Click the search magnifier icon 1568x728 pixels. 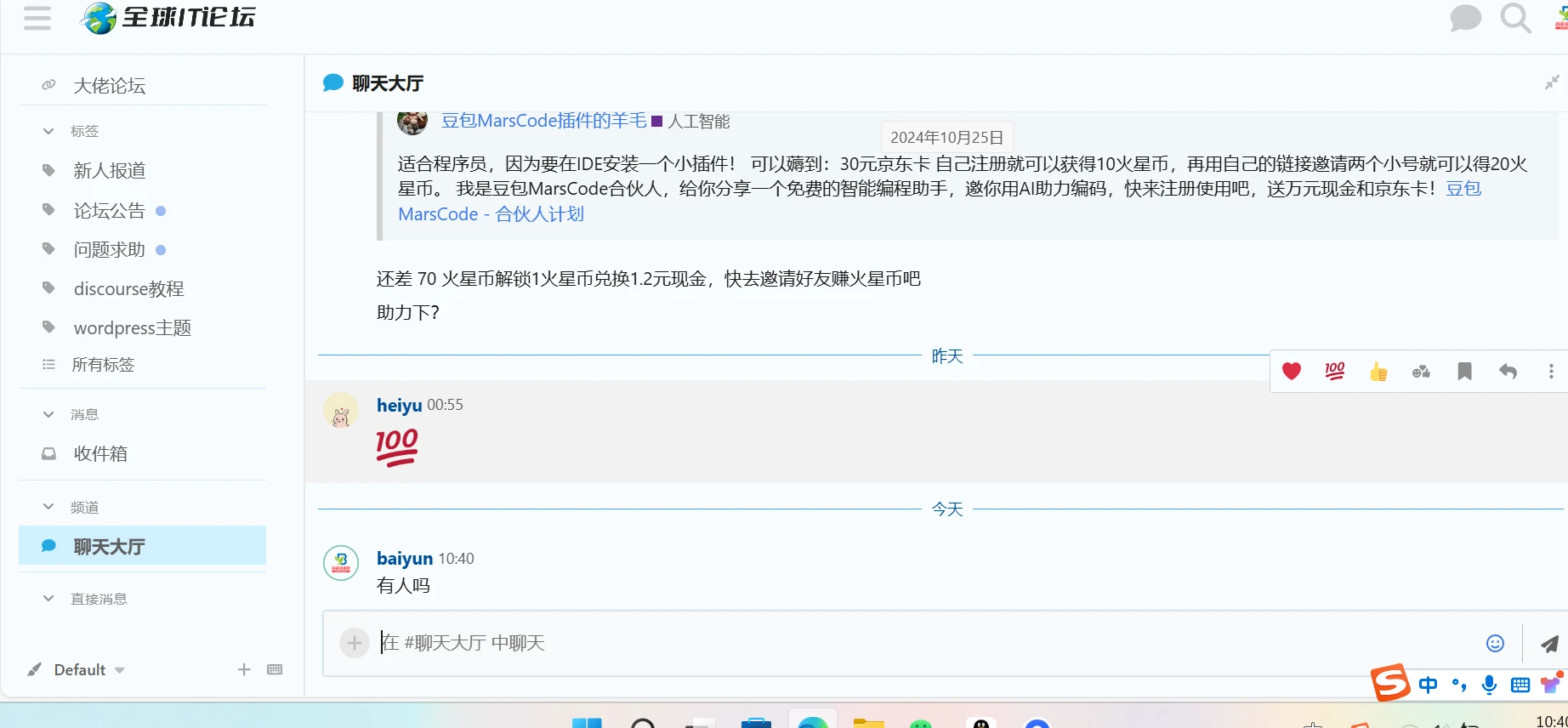[1514, 18]
